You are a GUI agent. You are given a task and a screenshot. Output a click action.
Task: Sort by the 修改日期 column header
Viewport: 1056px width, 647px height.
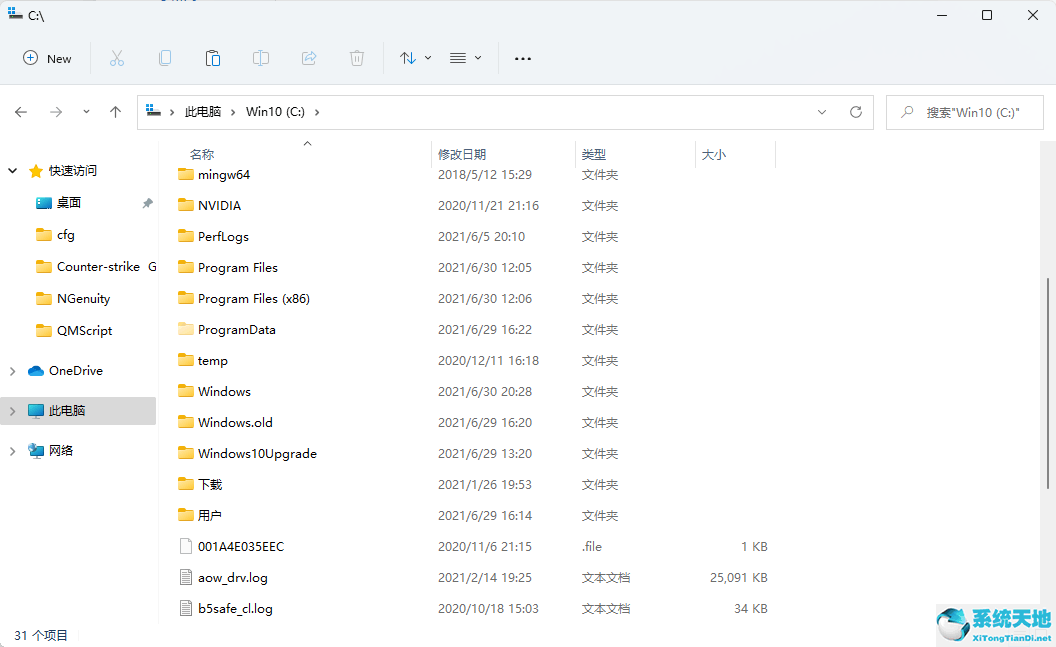[462, 154]
